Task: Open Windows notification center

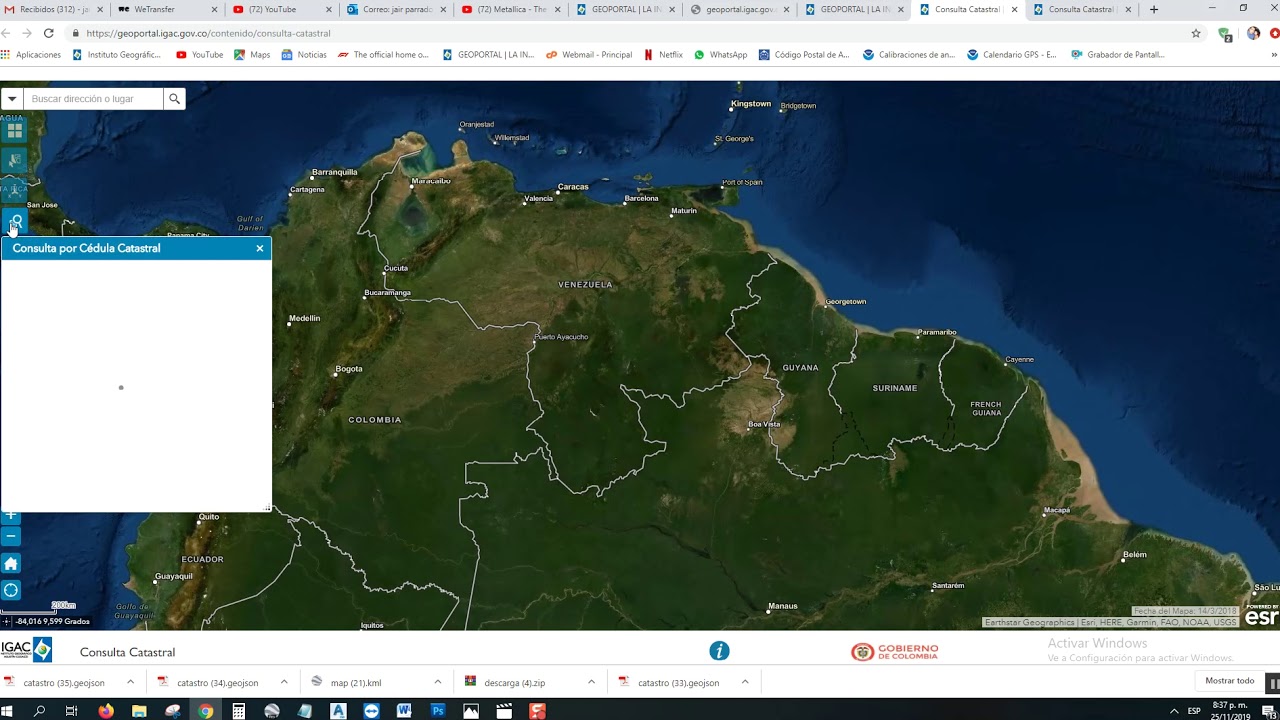Action: 1269,711
